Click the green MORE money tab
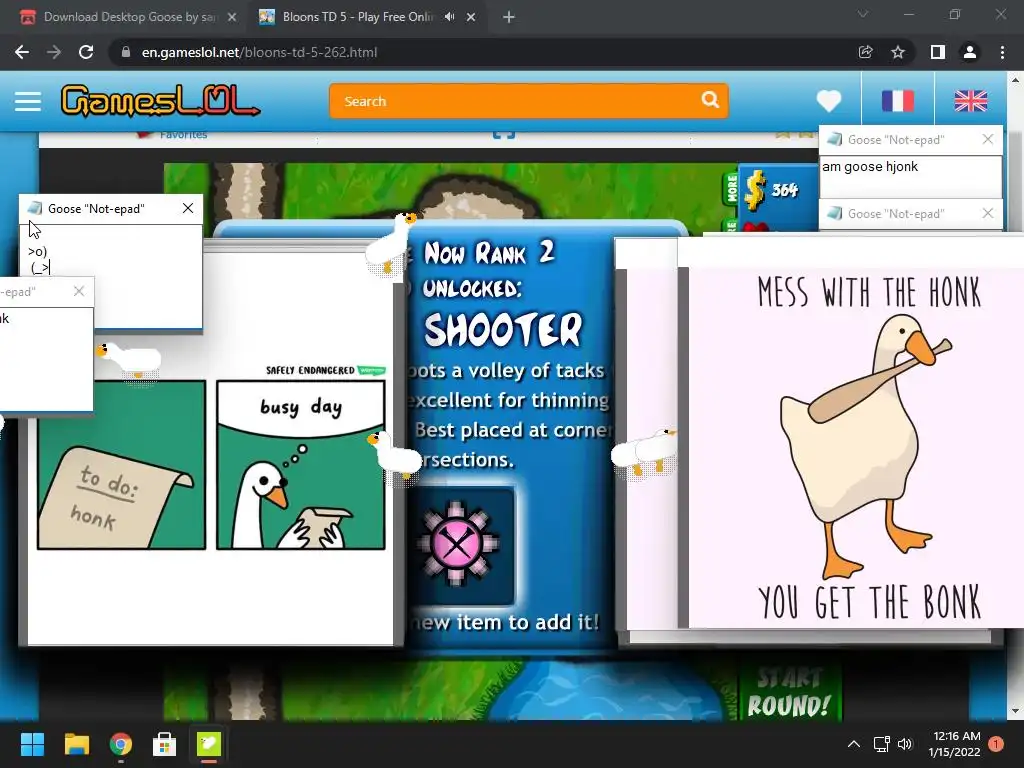 pyautogui.click(x=731, y=188)
